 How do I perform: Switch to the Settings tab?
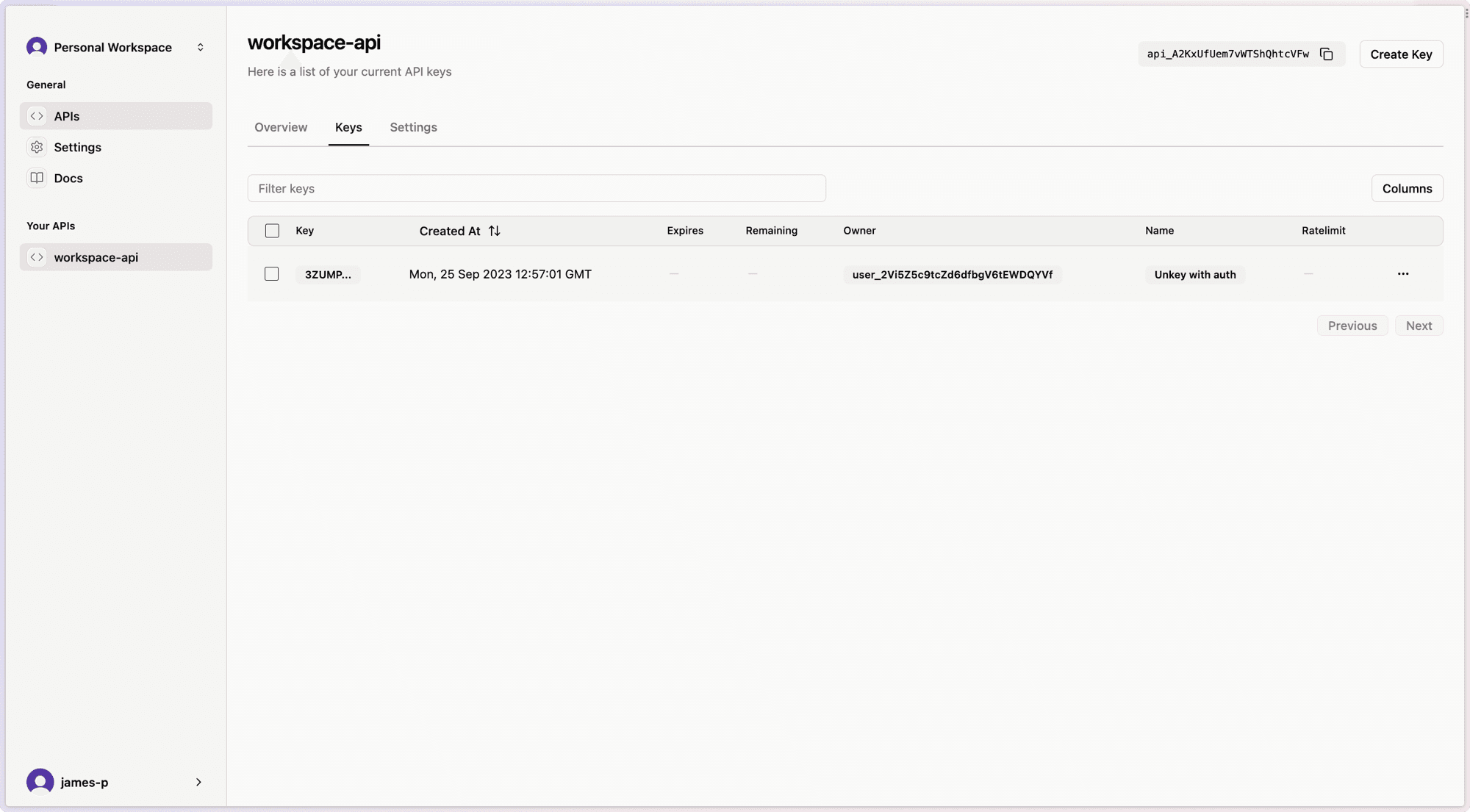413,127
